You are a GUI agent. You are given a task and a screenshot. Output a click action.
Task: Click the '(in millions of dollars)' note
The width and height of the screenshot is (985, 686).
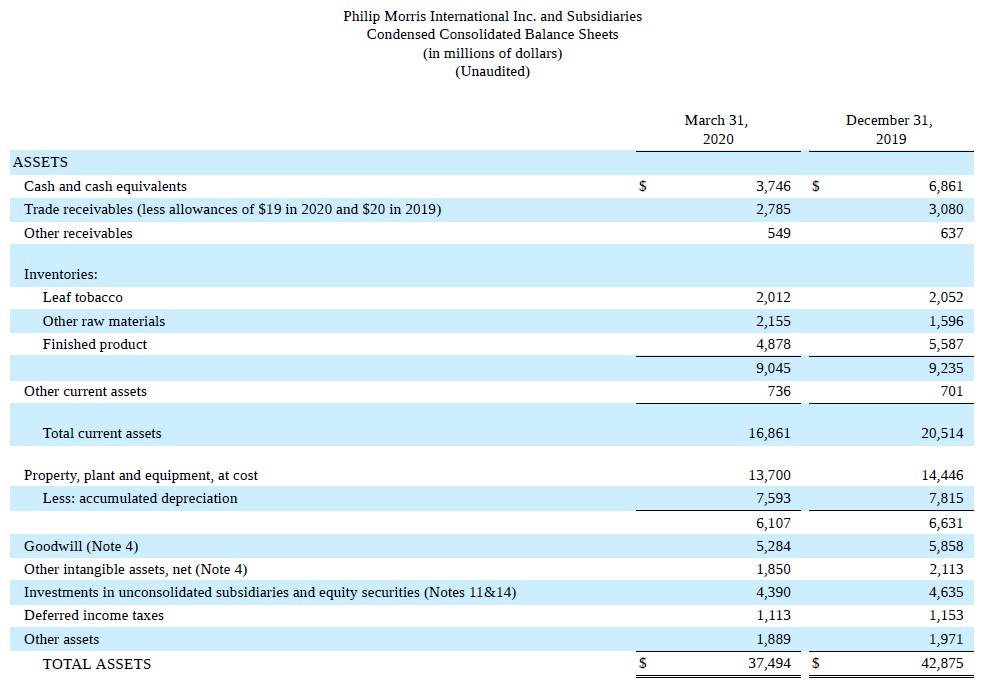click(492, 53)
